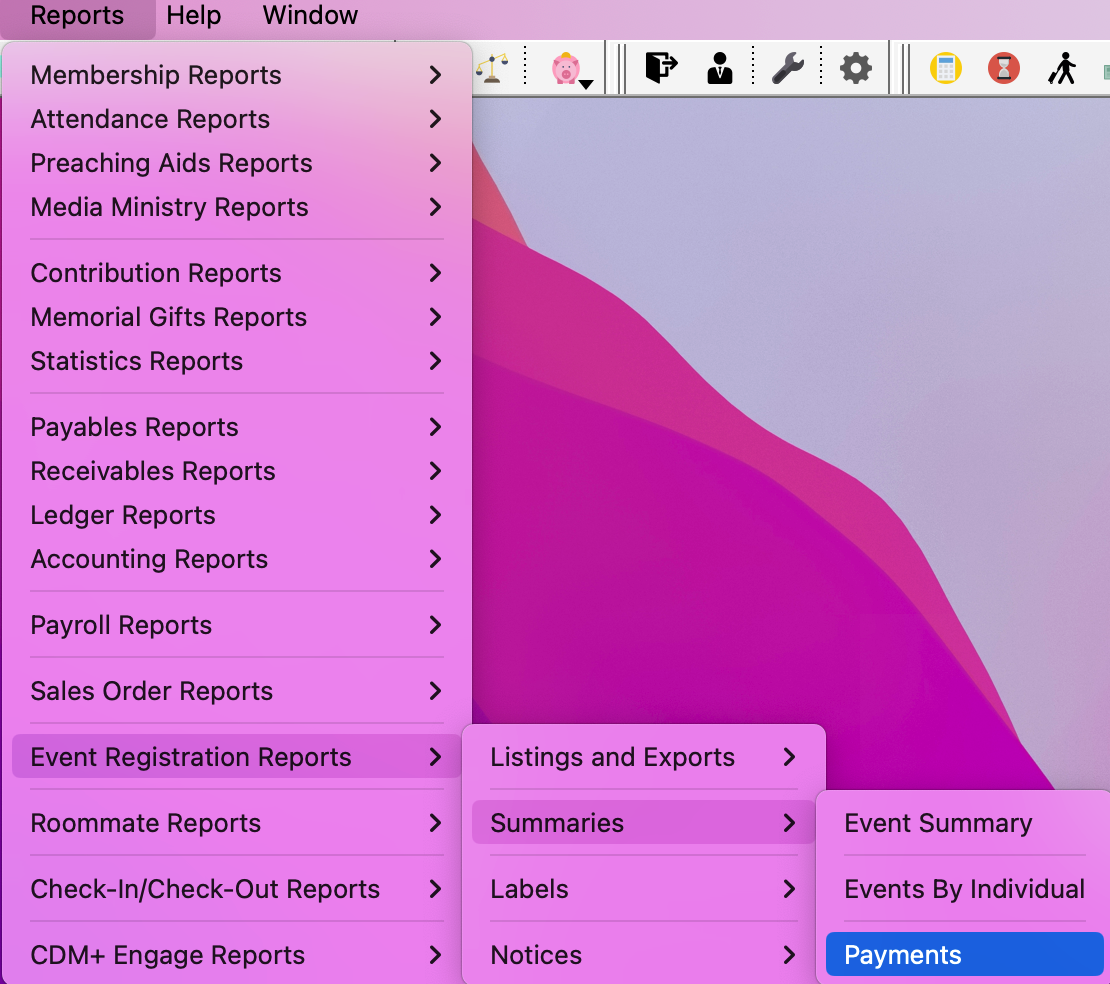This screenshot has height=984, width=1110.
Task: Click the pink piggy bank icon
Action: tap(565, 68)
